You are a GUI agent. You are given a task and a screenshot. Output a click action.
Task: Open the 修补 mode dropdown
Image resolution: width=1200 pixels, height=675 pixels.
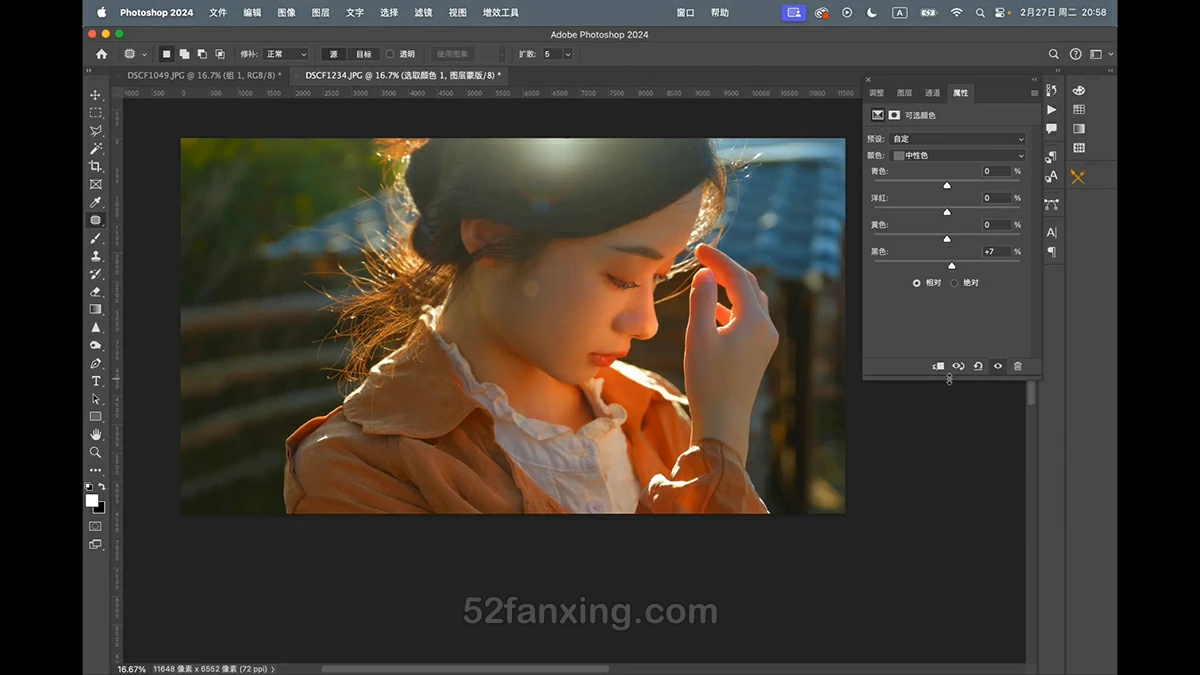pyautogui.click(x=286, y=54)
